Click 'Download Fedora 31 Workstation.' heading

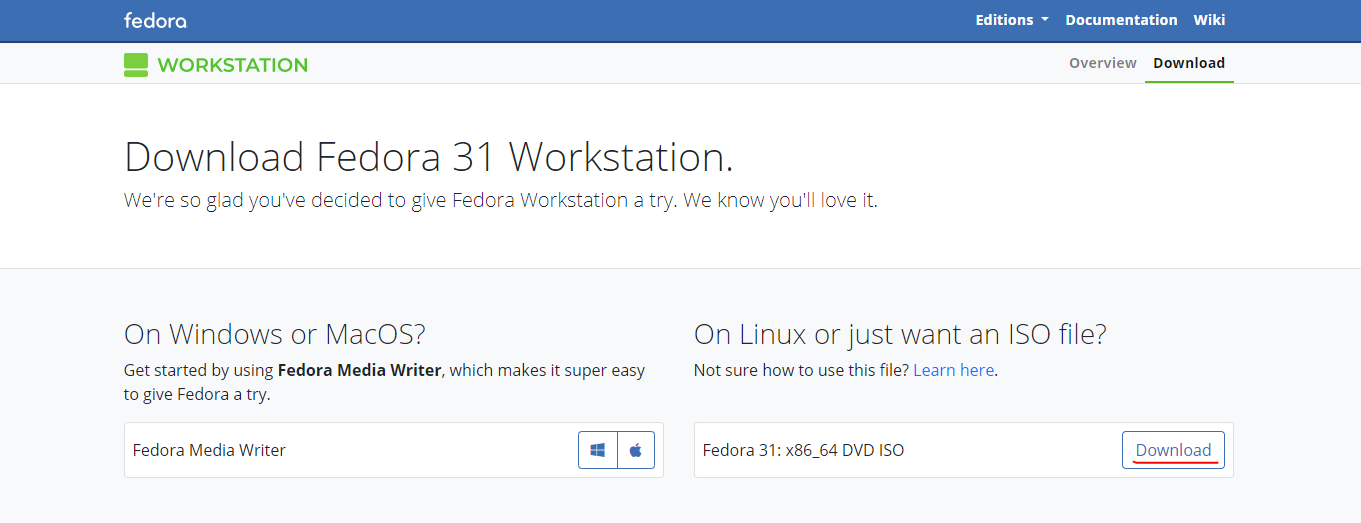(429, 157)
